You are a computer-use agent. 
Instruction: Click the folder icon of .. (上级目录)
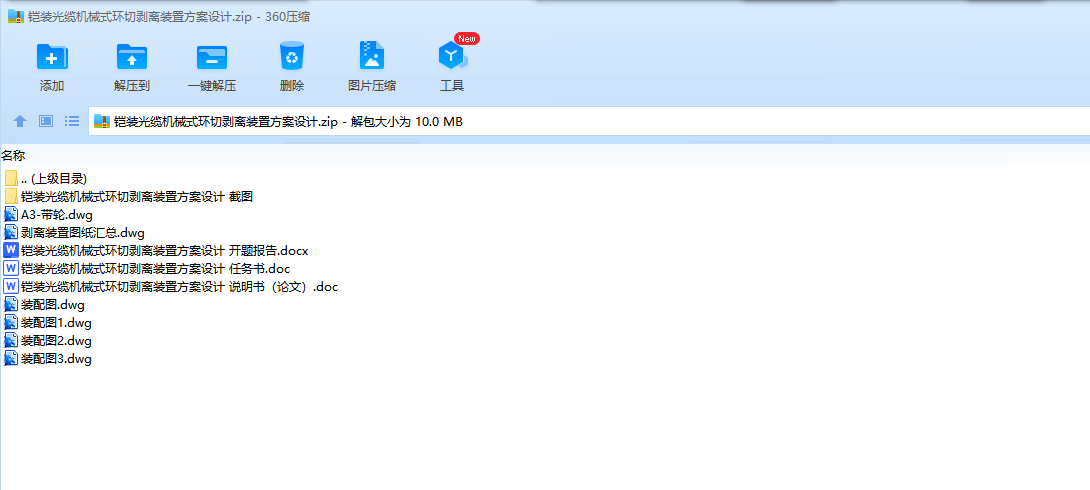click(x=11, y=179)
